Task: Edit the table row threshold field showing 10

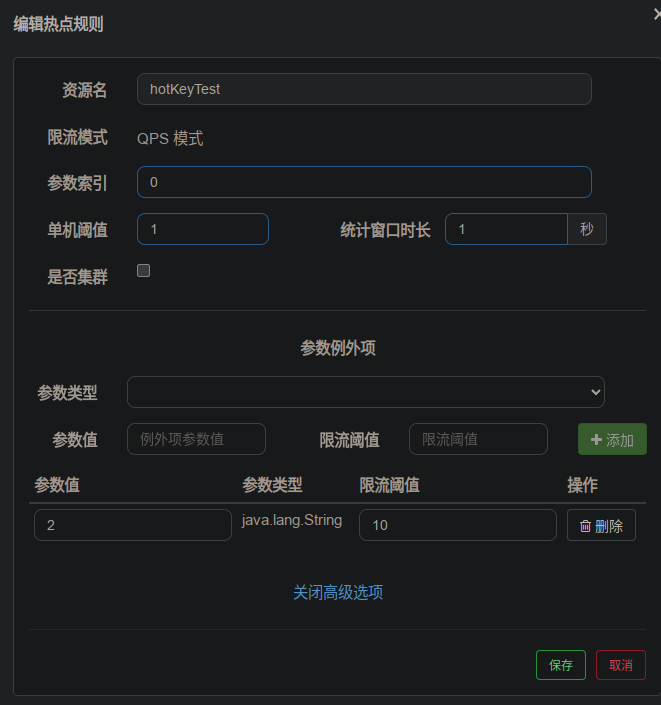Action: [x=457, y=525]
